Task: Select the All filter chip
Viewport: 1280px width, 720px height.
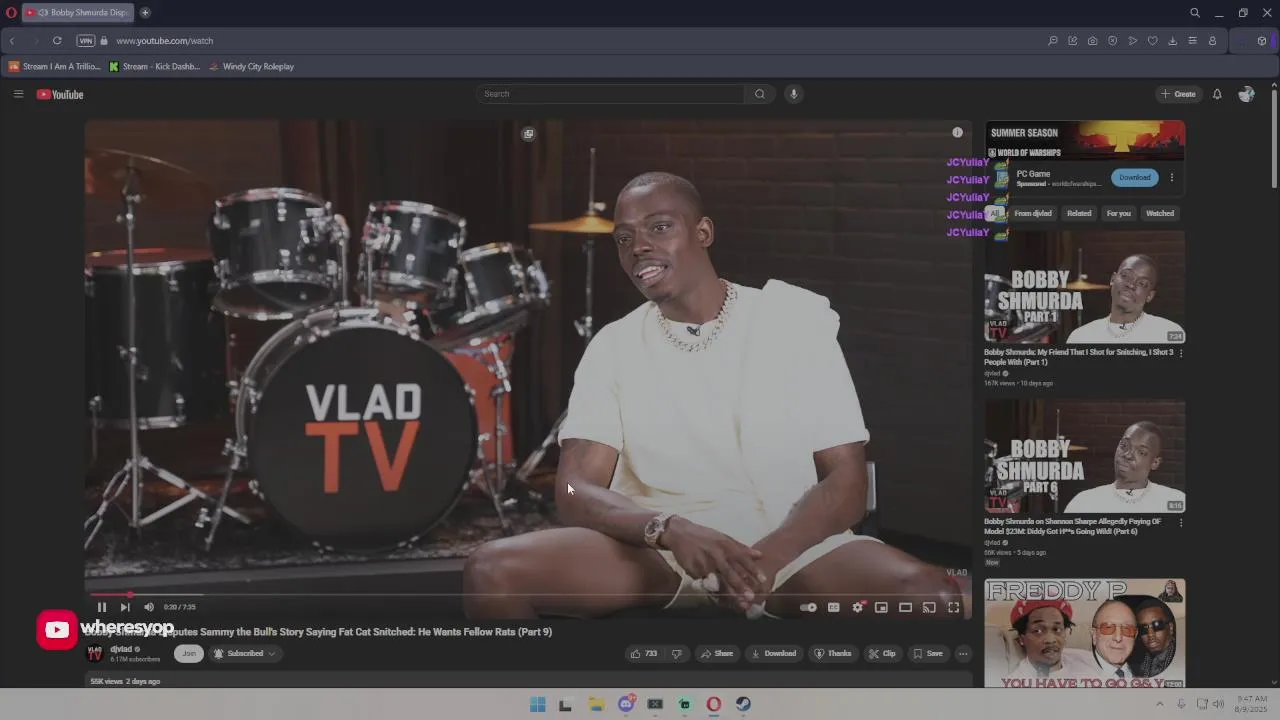Action: tap(995, 214)
